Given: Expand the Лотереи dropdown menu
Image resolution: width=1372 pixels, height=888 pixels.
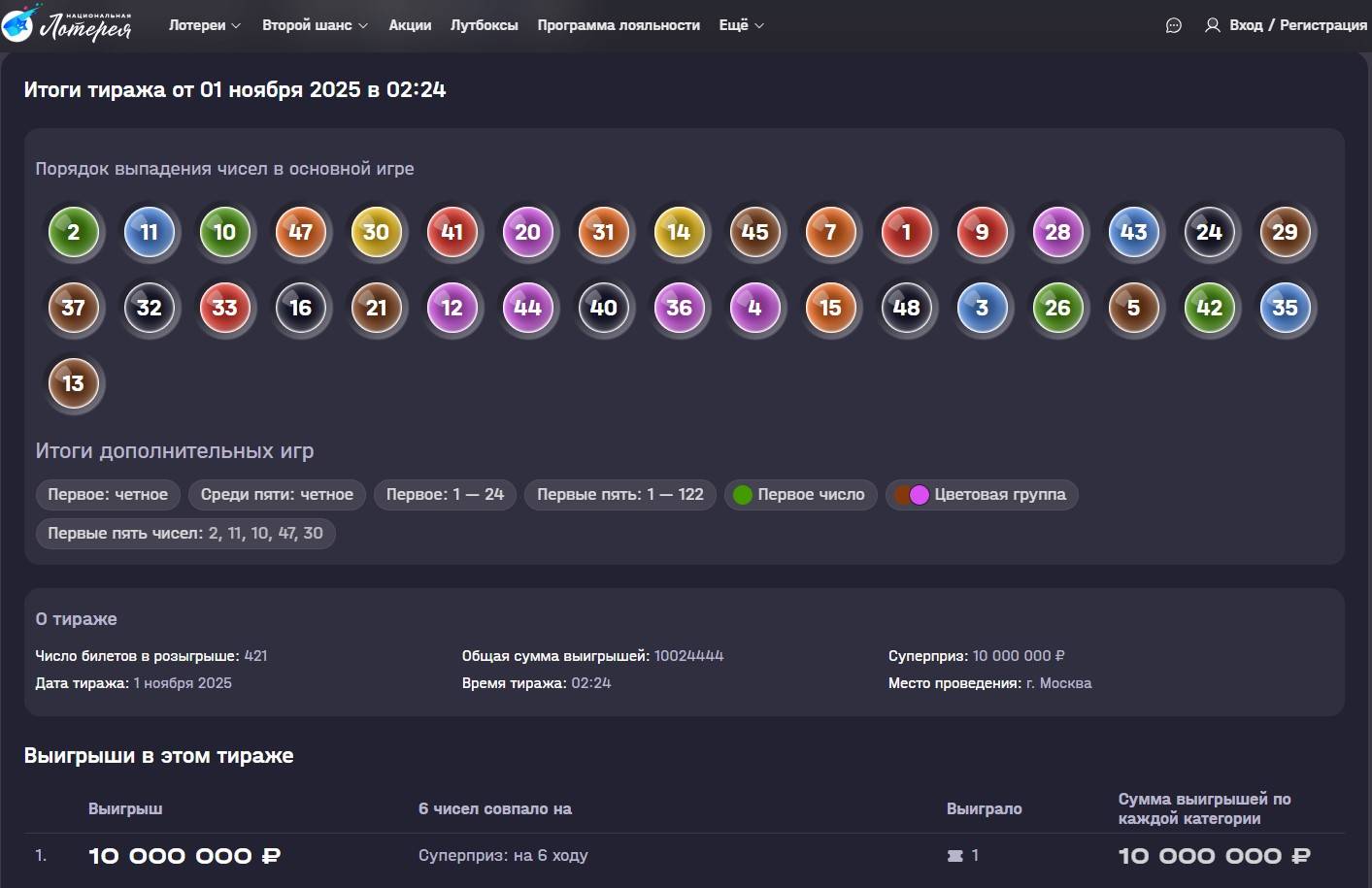Looking at the screenshot, I should 204,25.
